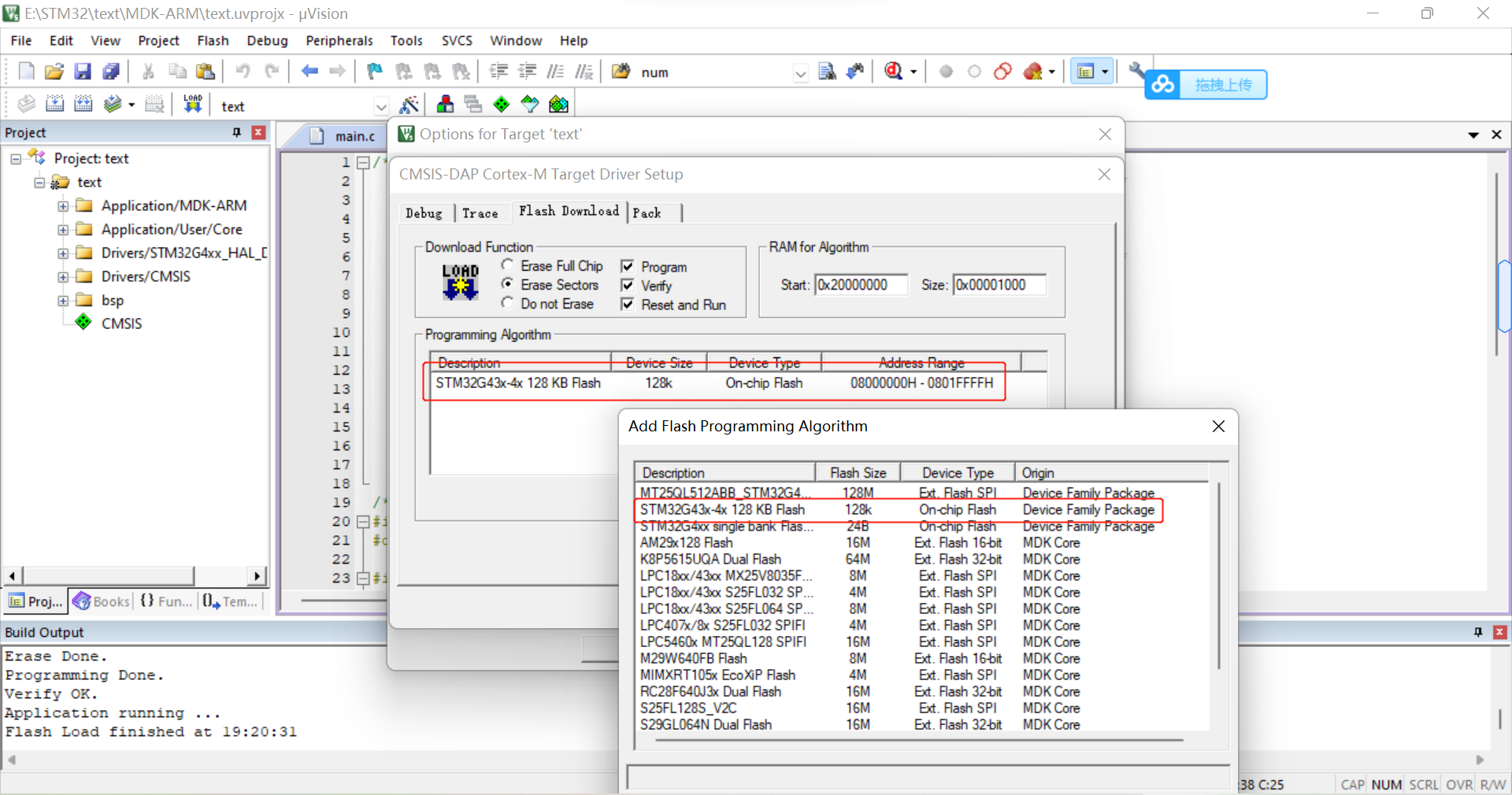Switch to the Functions panel tab

click(x=166, y=601)
